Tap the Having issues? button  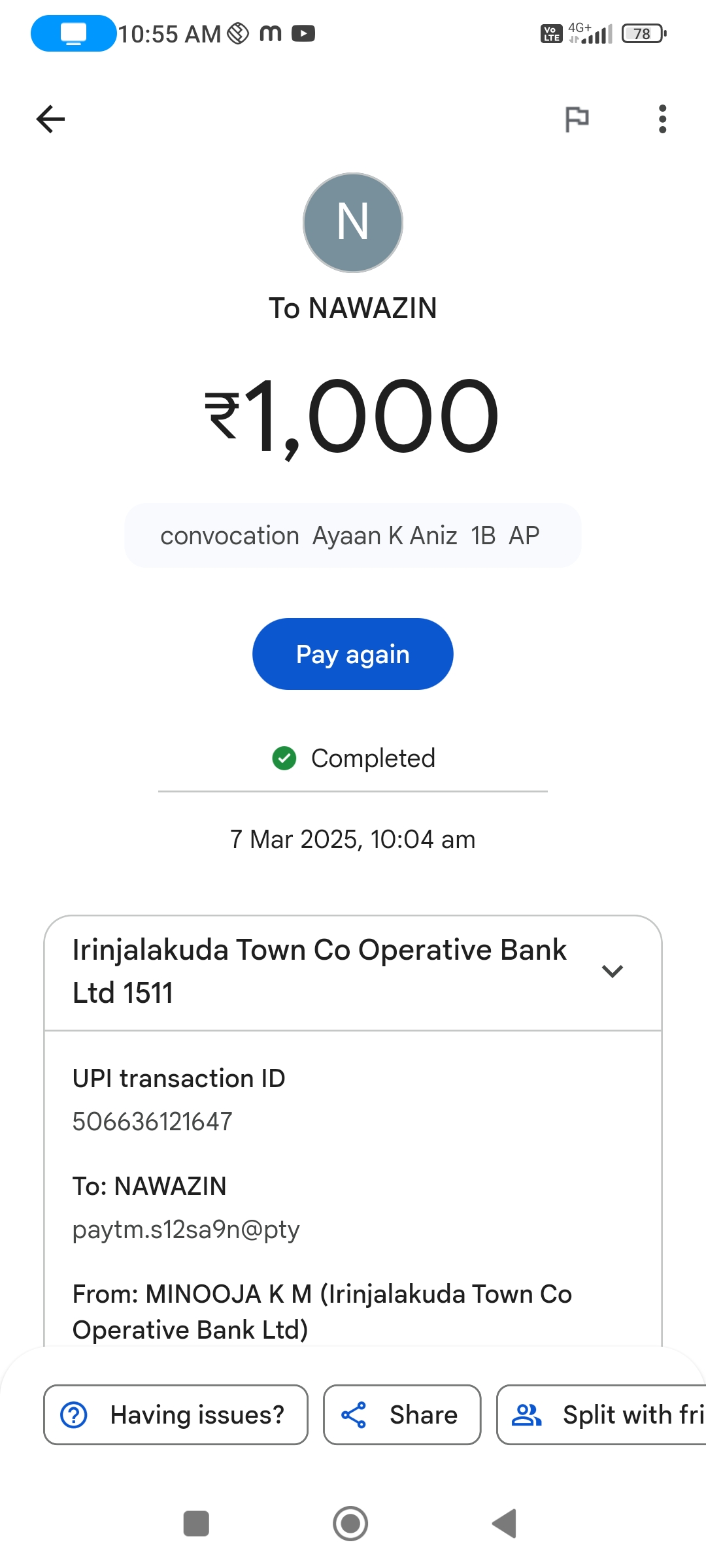(175, 1415)
